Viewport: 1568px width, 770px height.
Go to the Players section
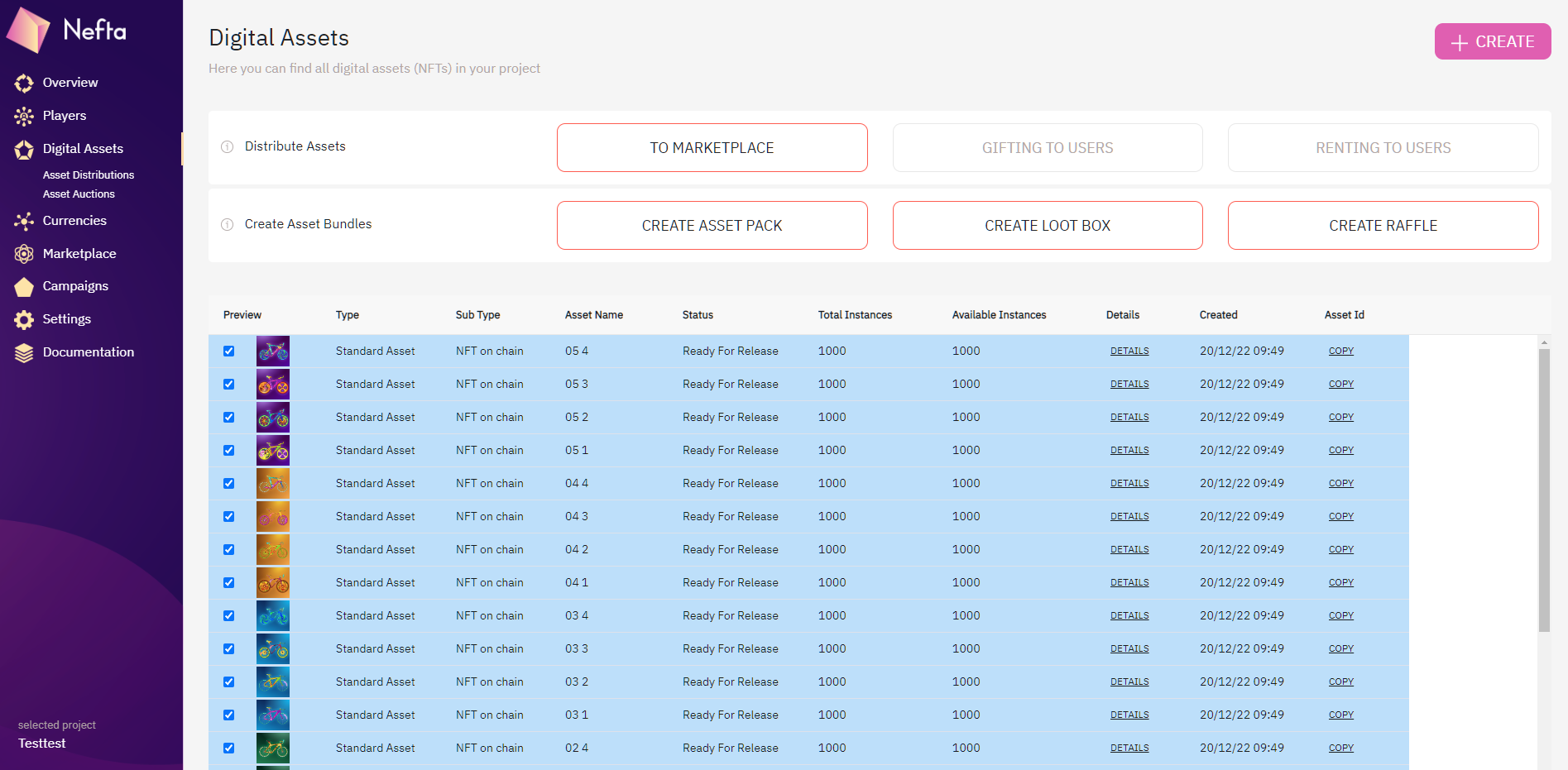click(x=65, y=116)
